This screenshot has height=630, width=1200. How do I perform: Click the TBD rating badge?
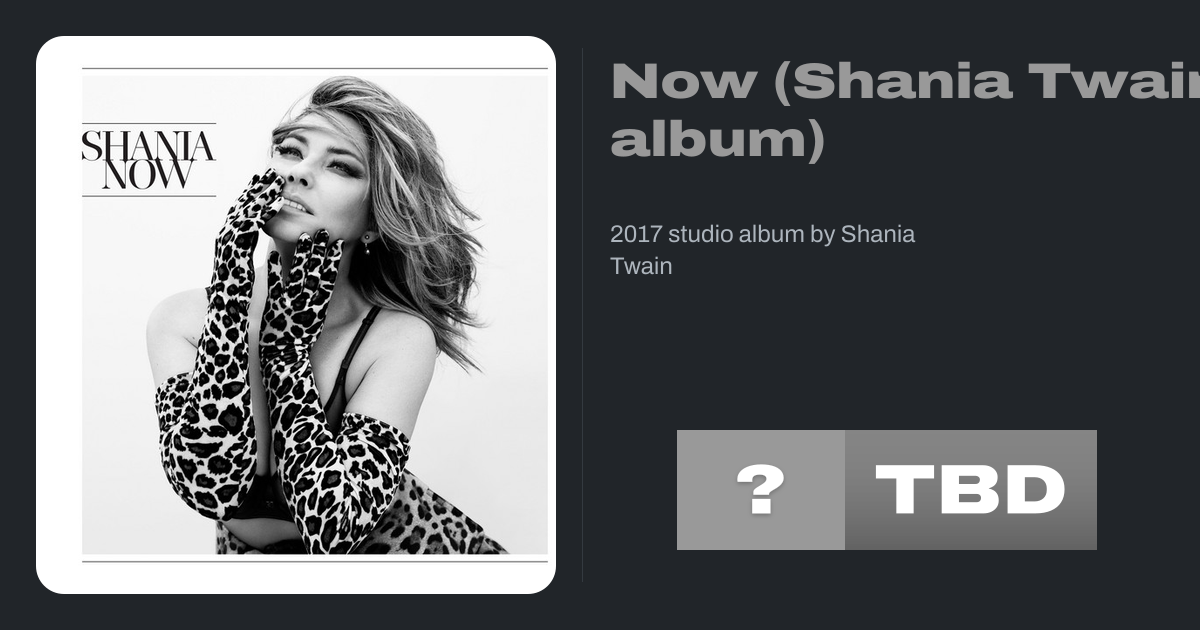pos(971,490)
